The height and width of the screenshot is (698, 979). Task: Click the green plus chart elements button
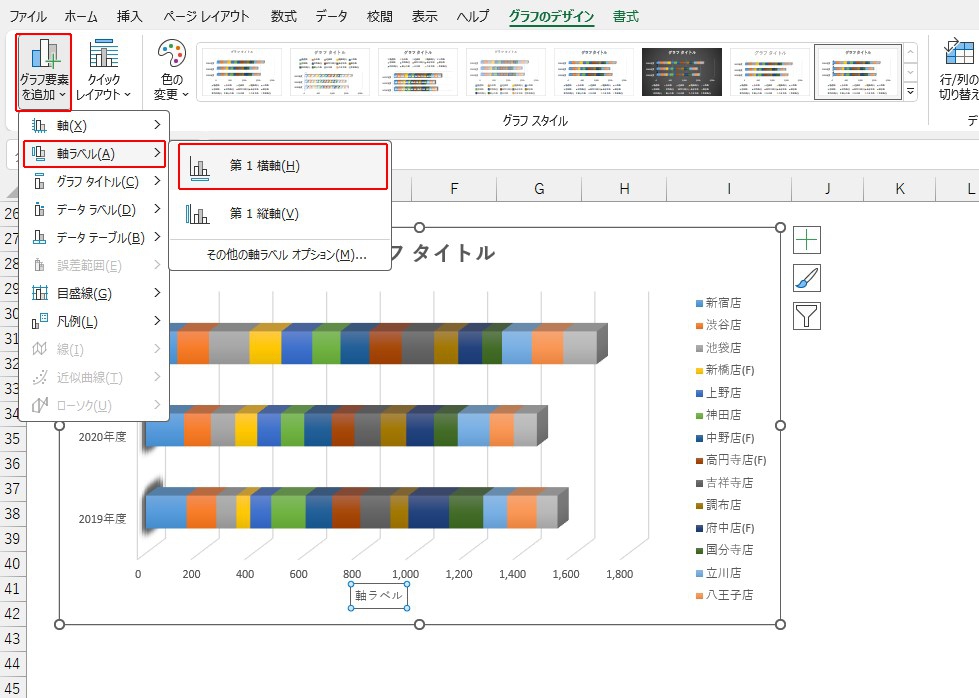coord(807,240)
